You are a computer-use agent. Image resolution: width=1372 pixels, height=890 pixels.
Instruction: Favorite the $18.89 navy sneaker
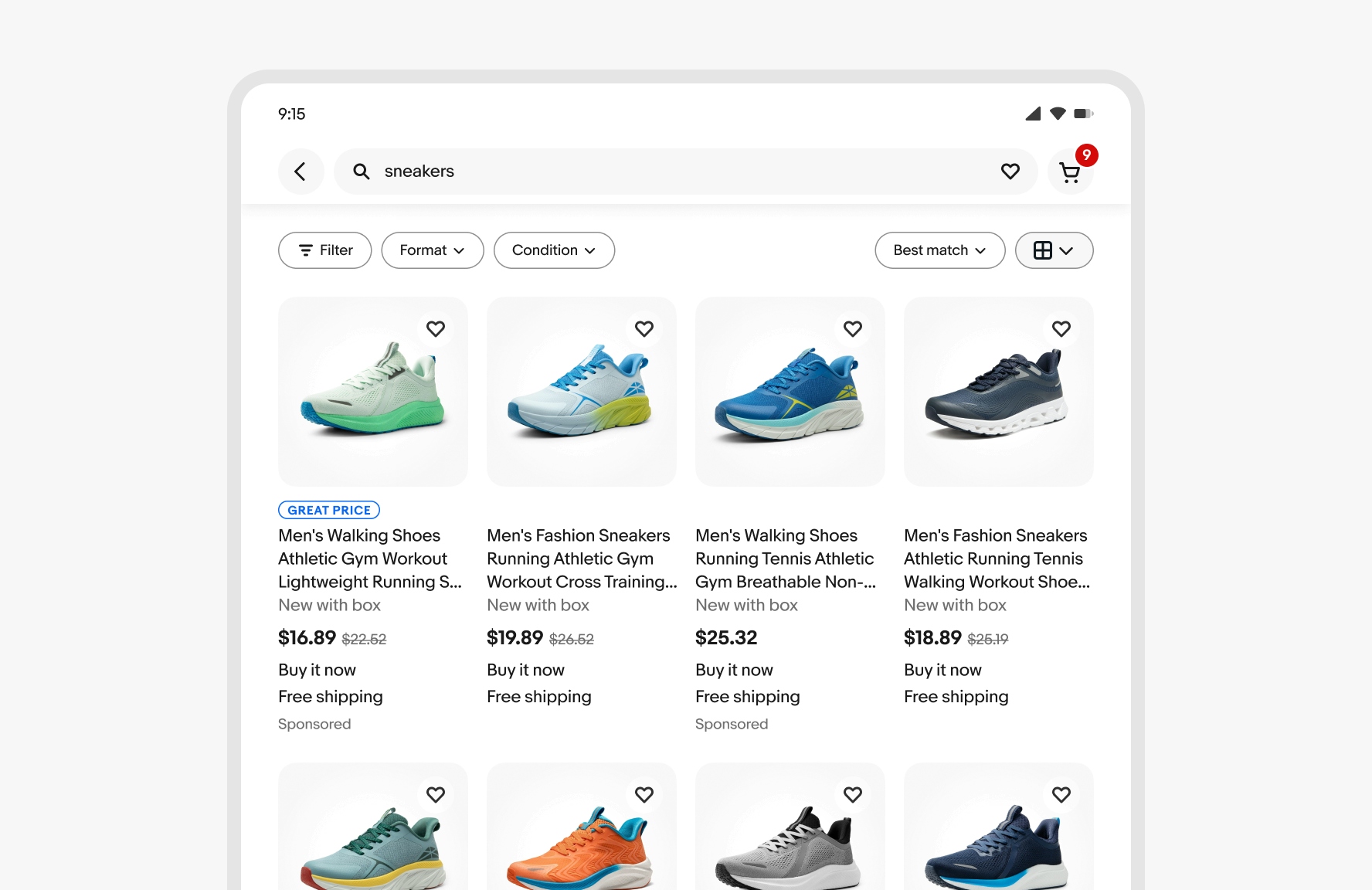point(1061,329)
